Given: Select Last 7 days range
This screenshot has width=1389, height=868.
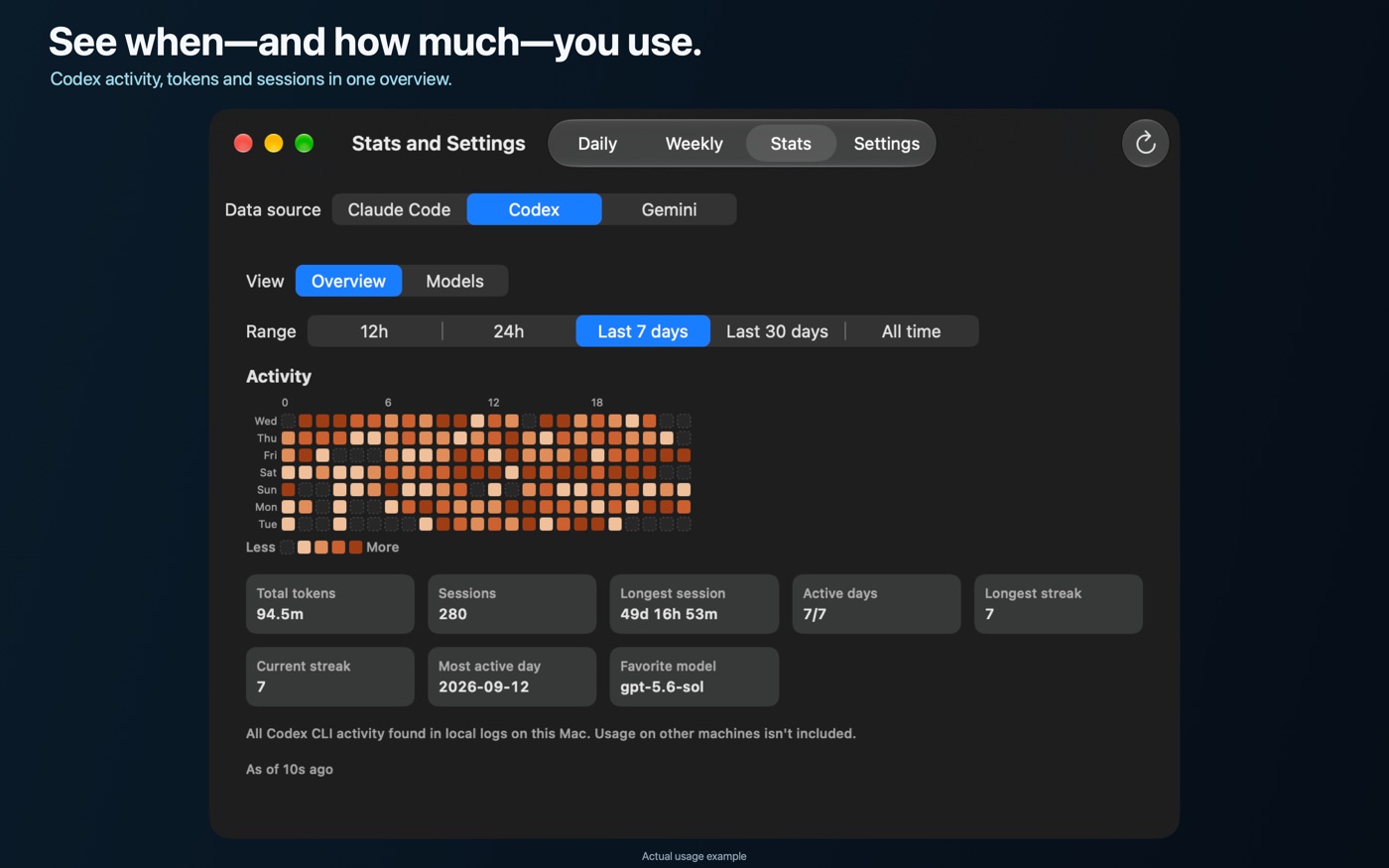Looking at the screenshot, I should point(643,331).
